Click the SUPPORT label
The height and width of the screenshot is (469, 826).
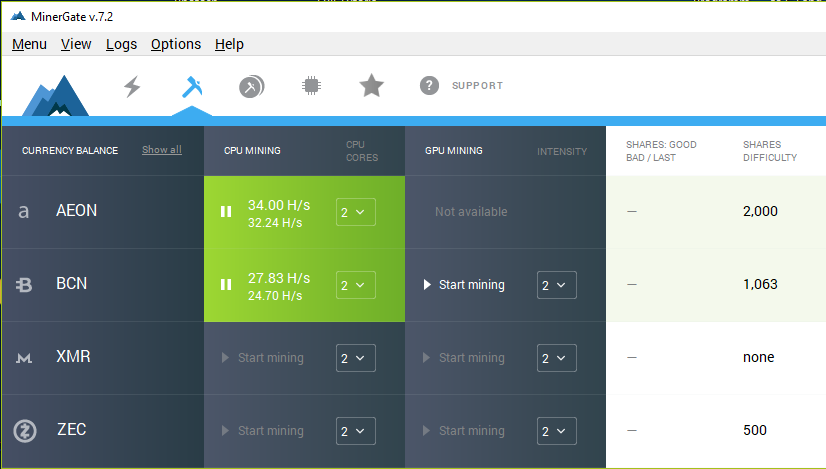[x=477, y=85]
